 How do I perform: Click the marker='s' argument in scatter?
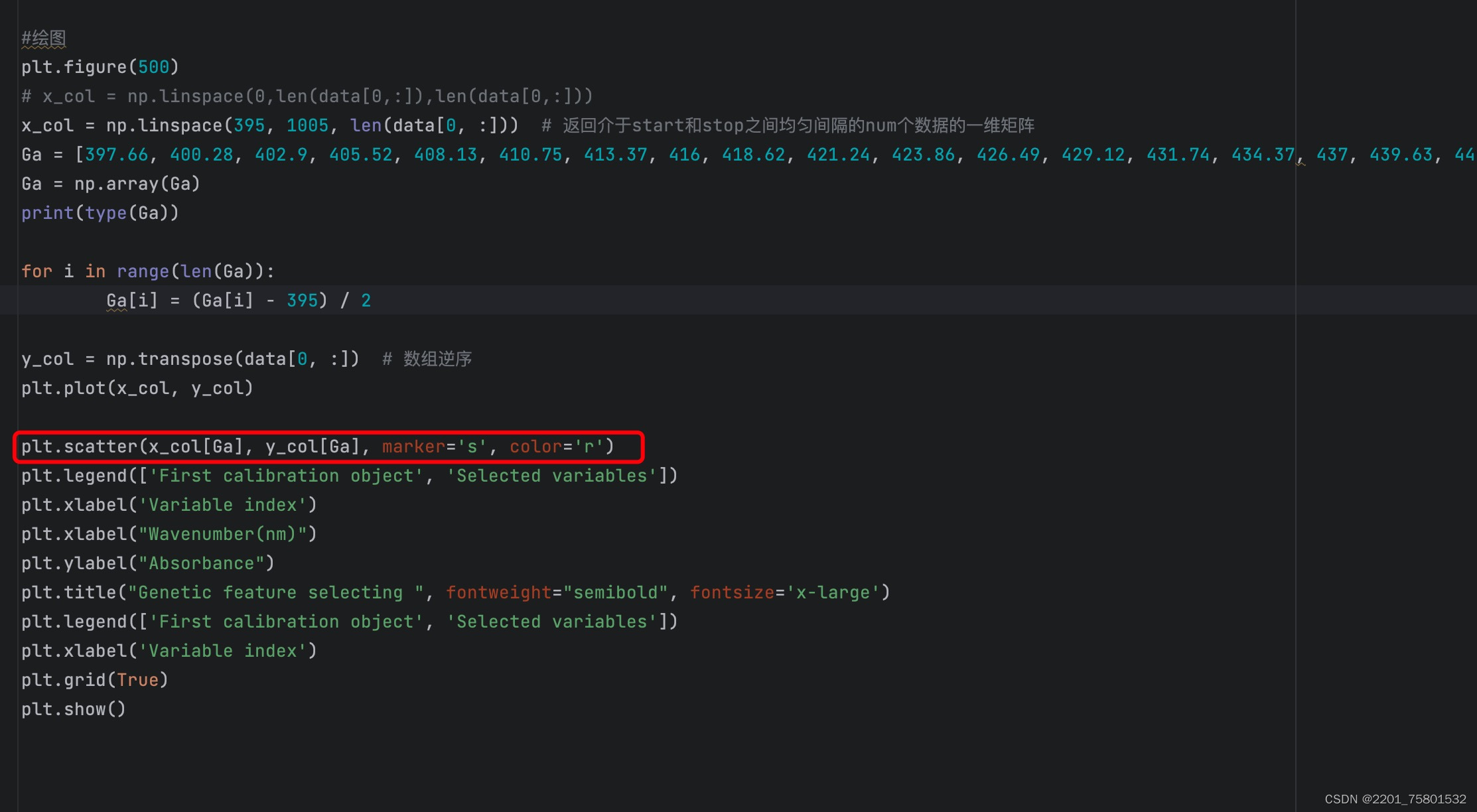[434, 446]
